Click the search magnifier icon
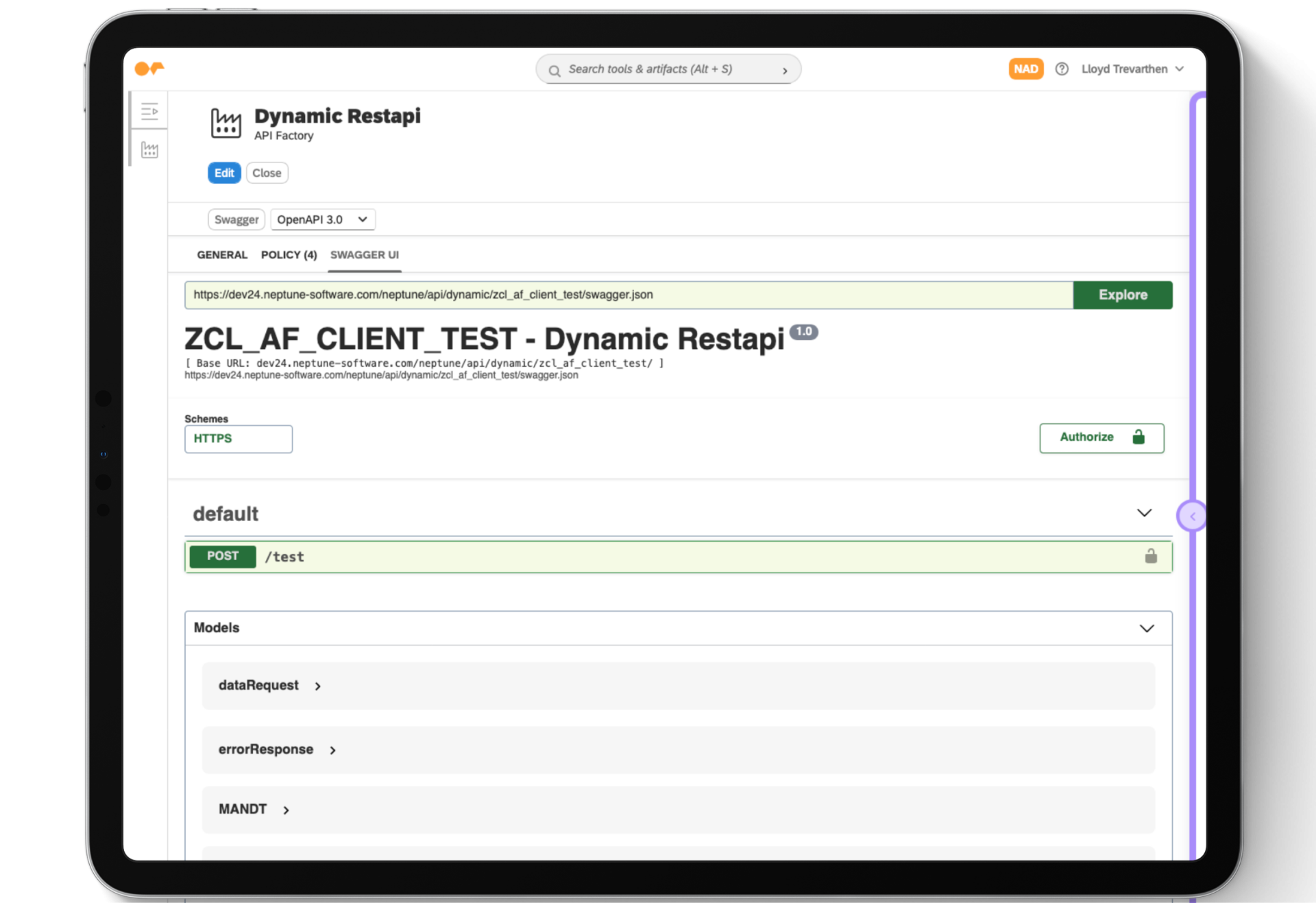Screen dimensions: 1316x903 pyautogui.click(x=555, y=70)
